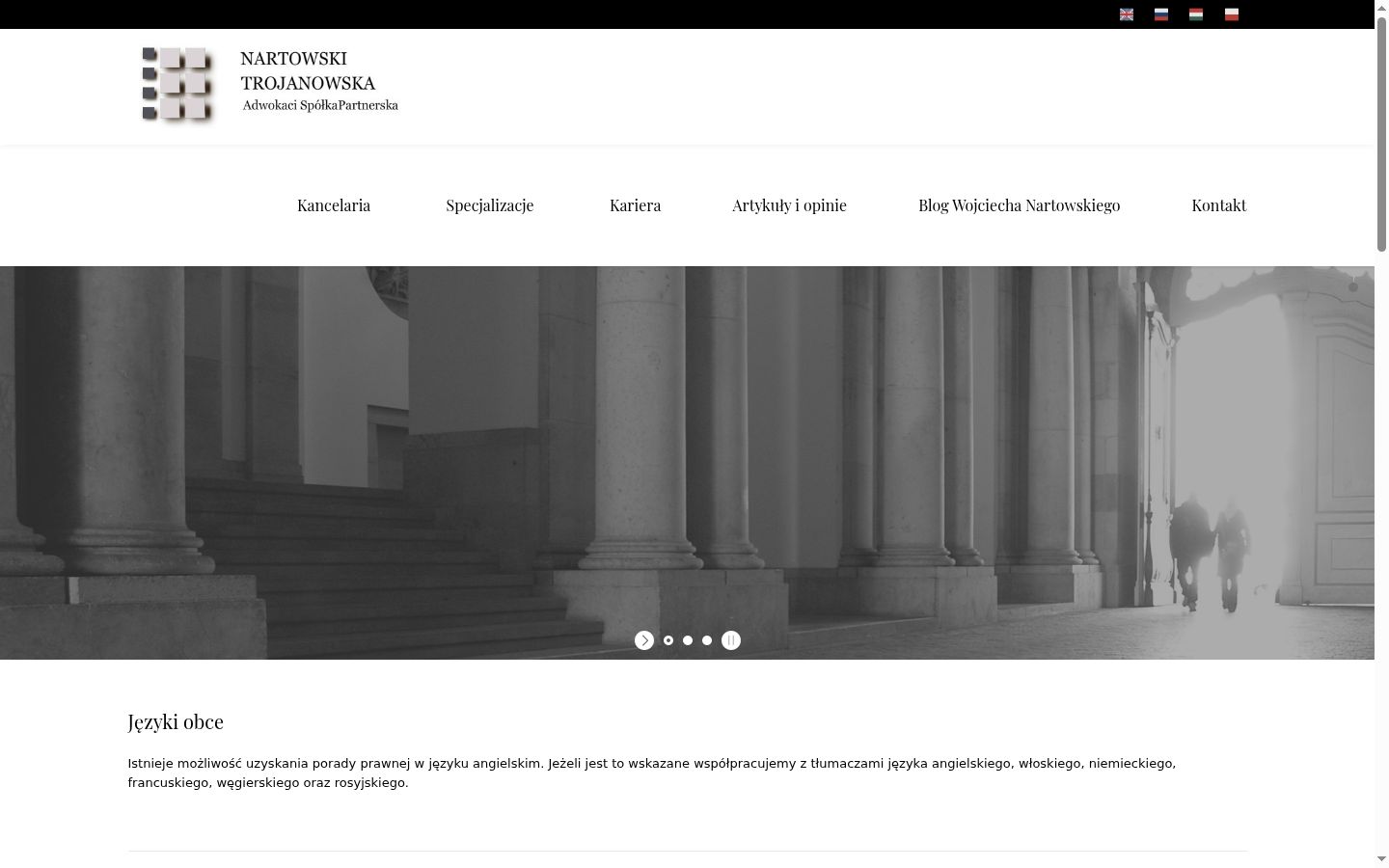Click the page vertical scrollbar thumb
The width and height of the screenshot is (1389, 868).
(1381, 133)
